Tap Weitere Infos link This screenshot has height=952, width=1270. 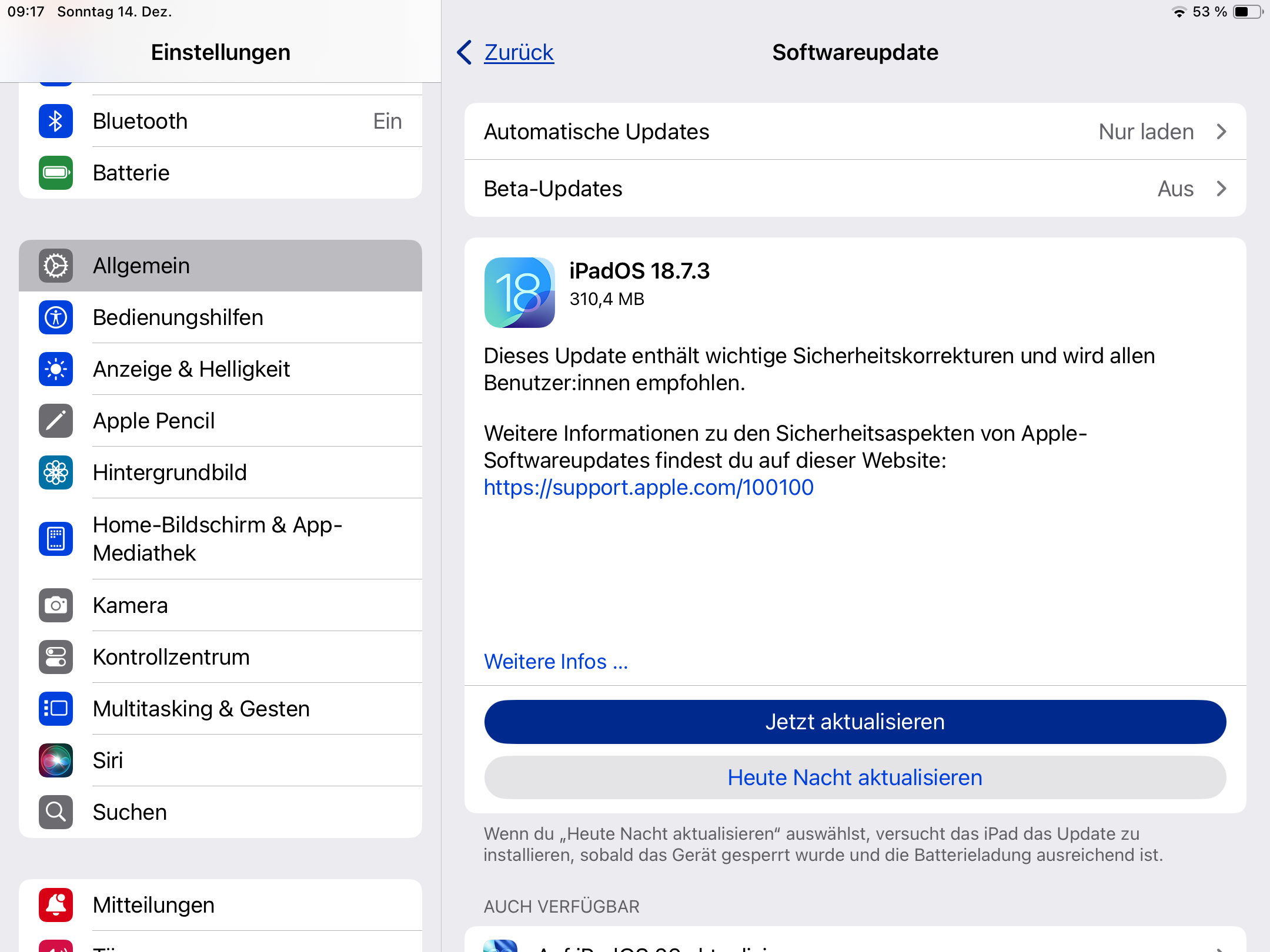pos(556,662)
